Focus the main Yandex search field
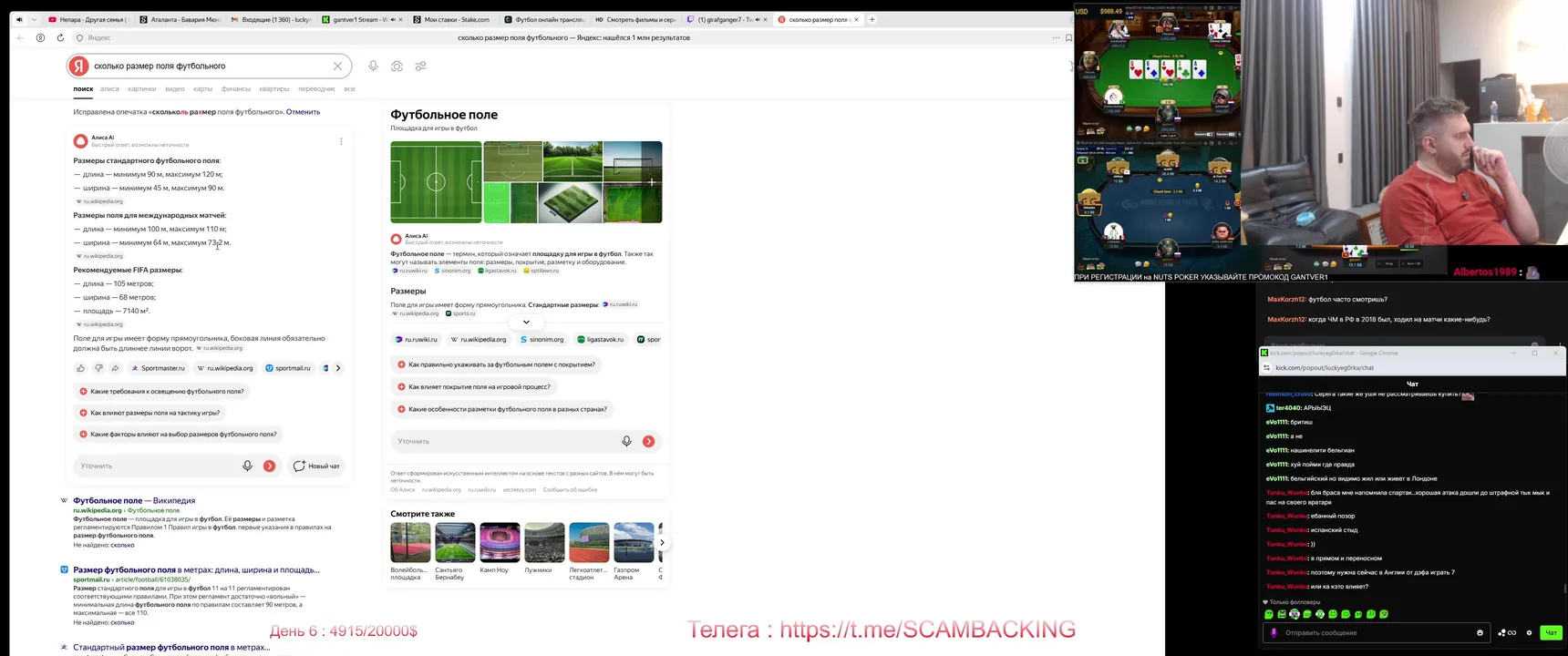This screenshot has width=1568, height=656. (x=210, y=66)
